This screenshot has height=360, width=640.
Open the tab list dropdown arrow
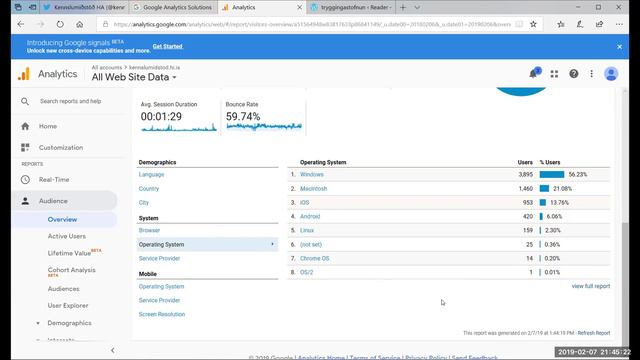417,7
